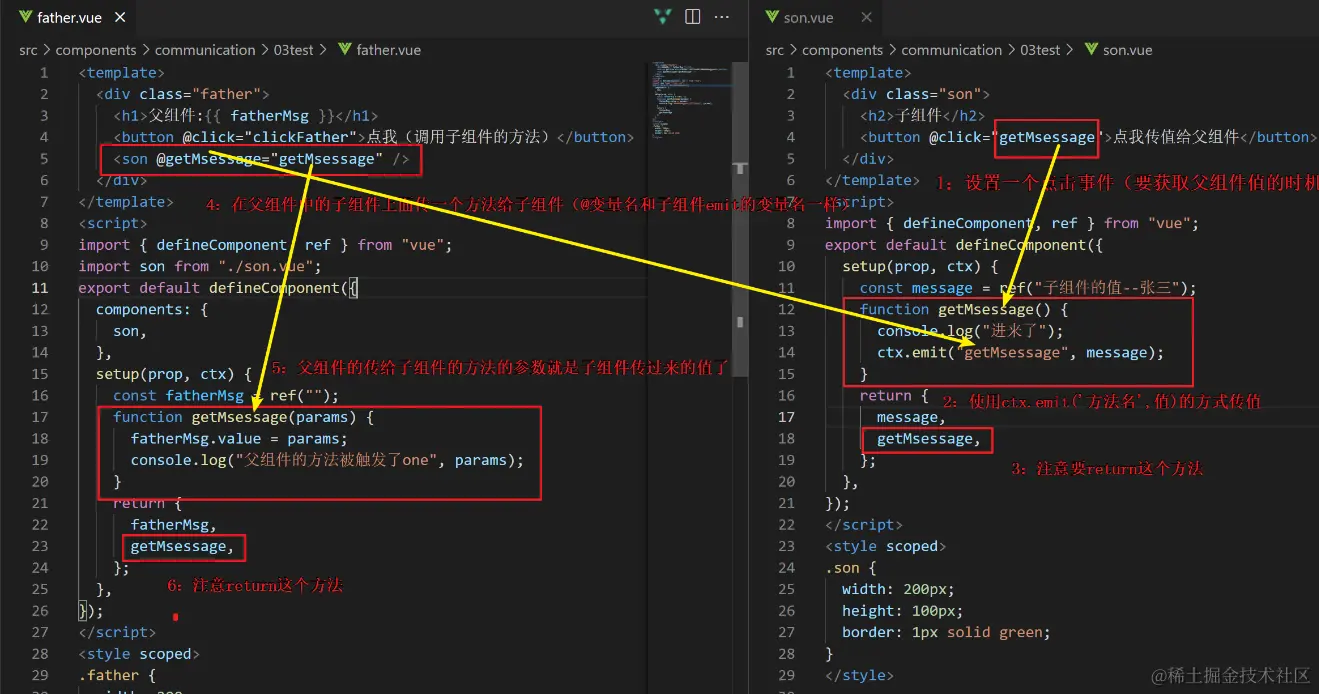Viewport: 1319px width, 694px height.
Task: Click the 'son,' line under components
Action: 131,331
